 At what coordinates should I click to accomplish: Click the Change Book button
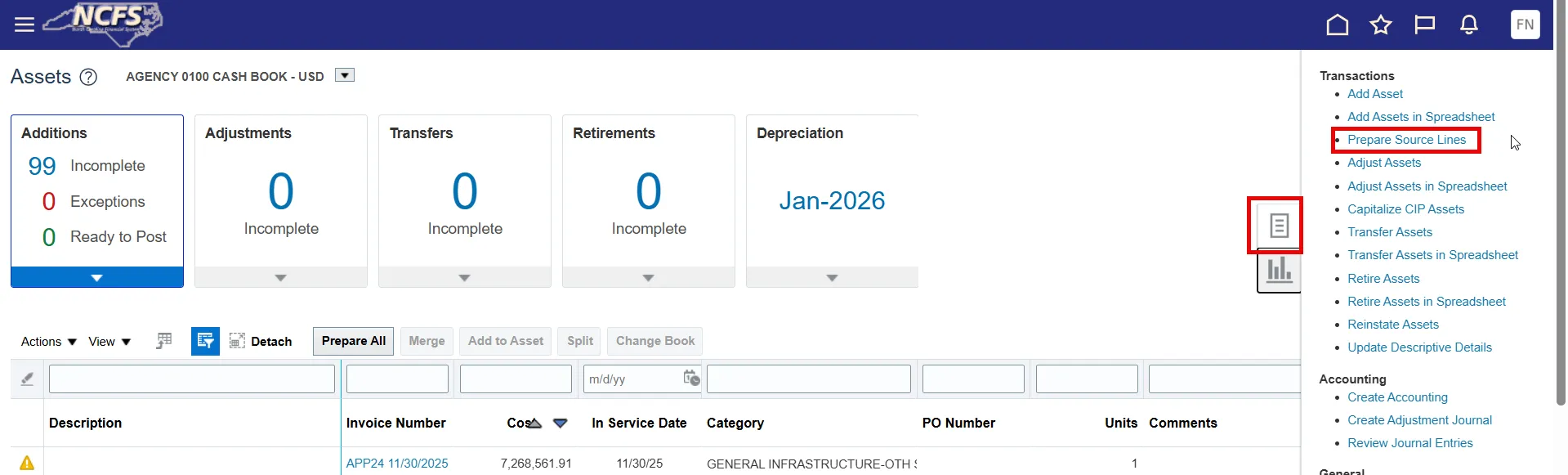click(655, 341)
